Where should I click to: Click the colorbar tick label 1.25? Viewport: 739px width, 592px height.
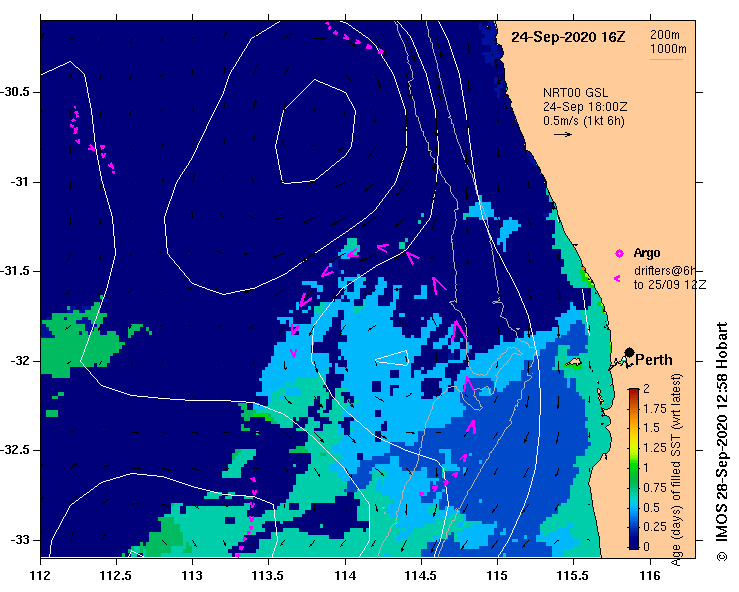pos(655,448)
